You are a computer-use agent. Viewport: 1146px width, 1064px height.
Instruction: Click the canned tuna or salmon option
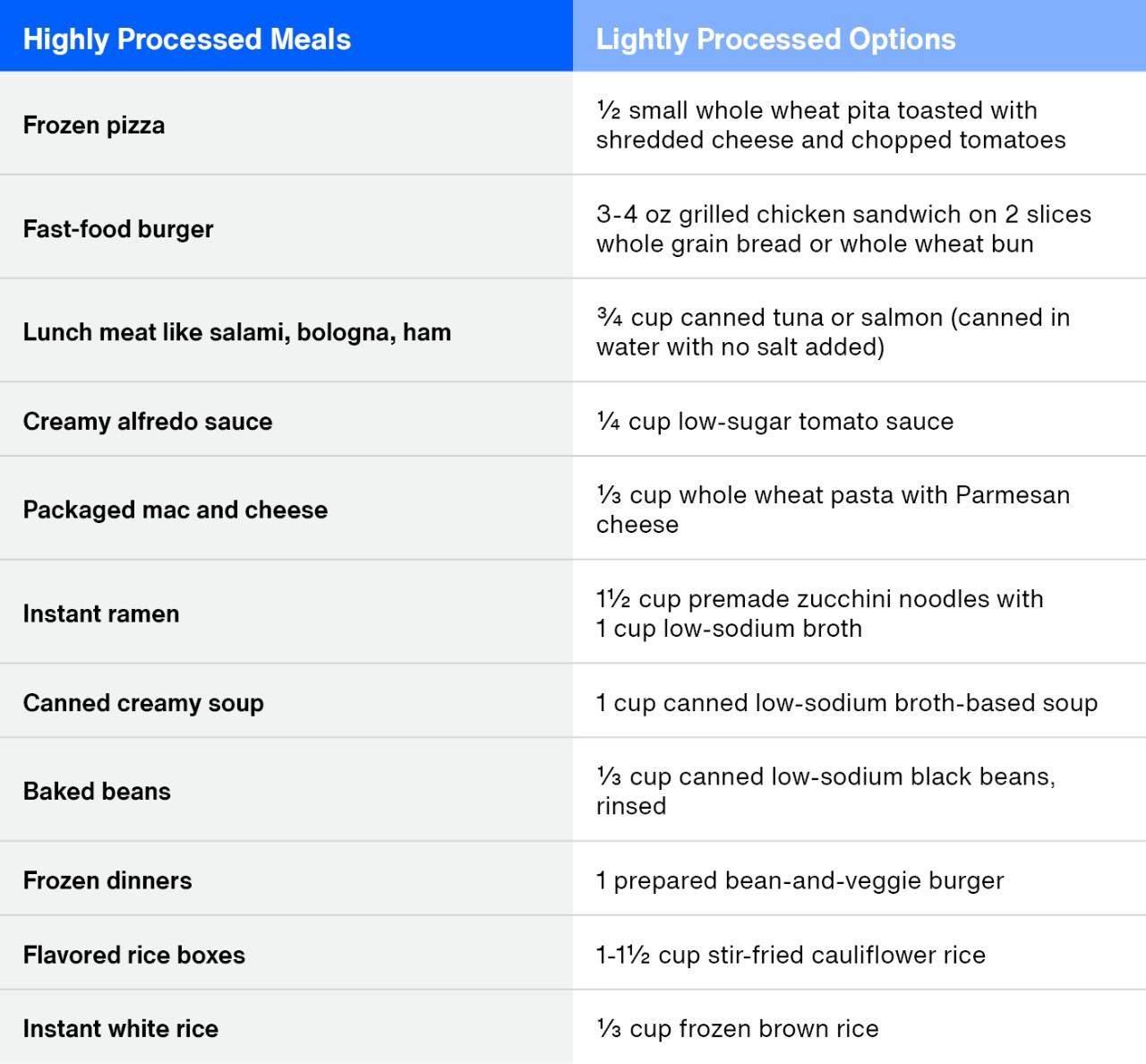click(x=833, y=332)
